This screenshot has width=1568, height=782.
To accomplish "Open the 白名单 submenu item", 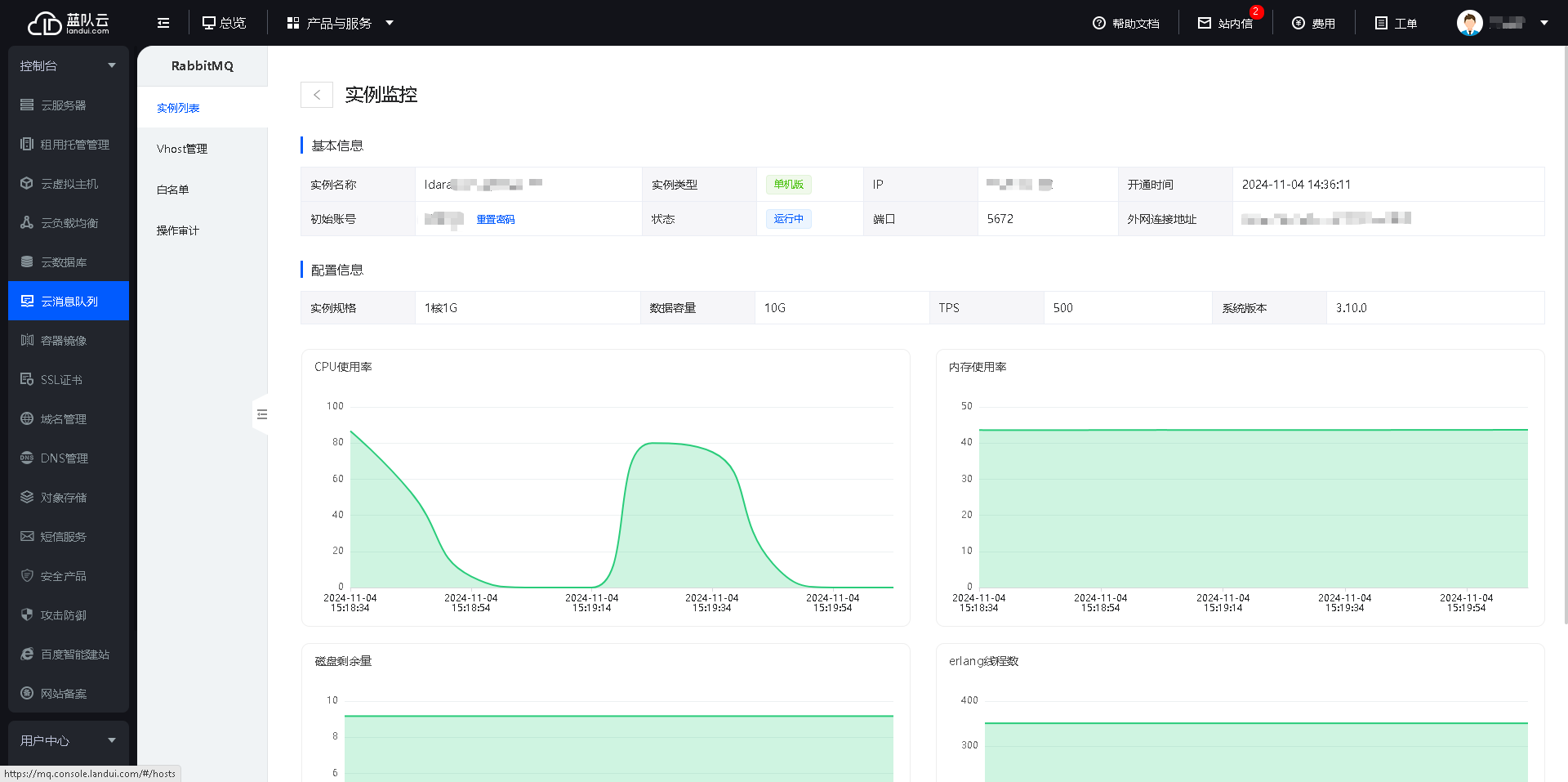I will pos(173,190).
